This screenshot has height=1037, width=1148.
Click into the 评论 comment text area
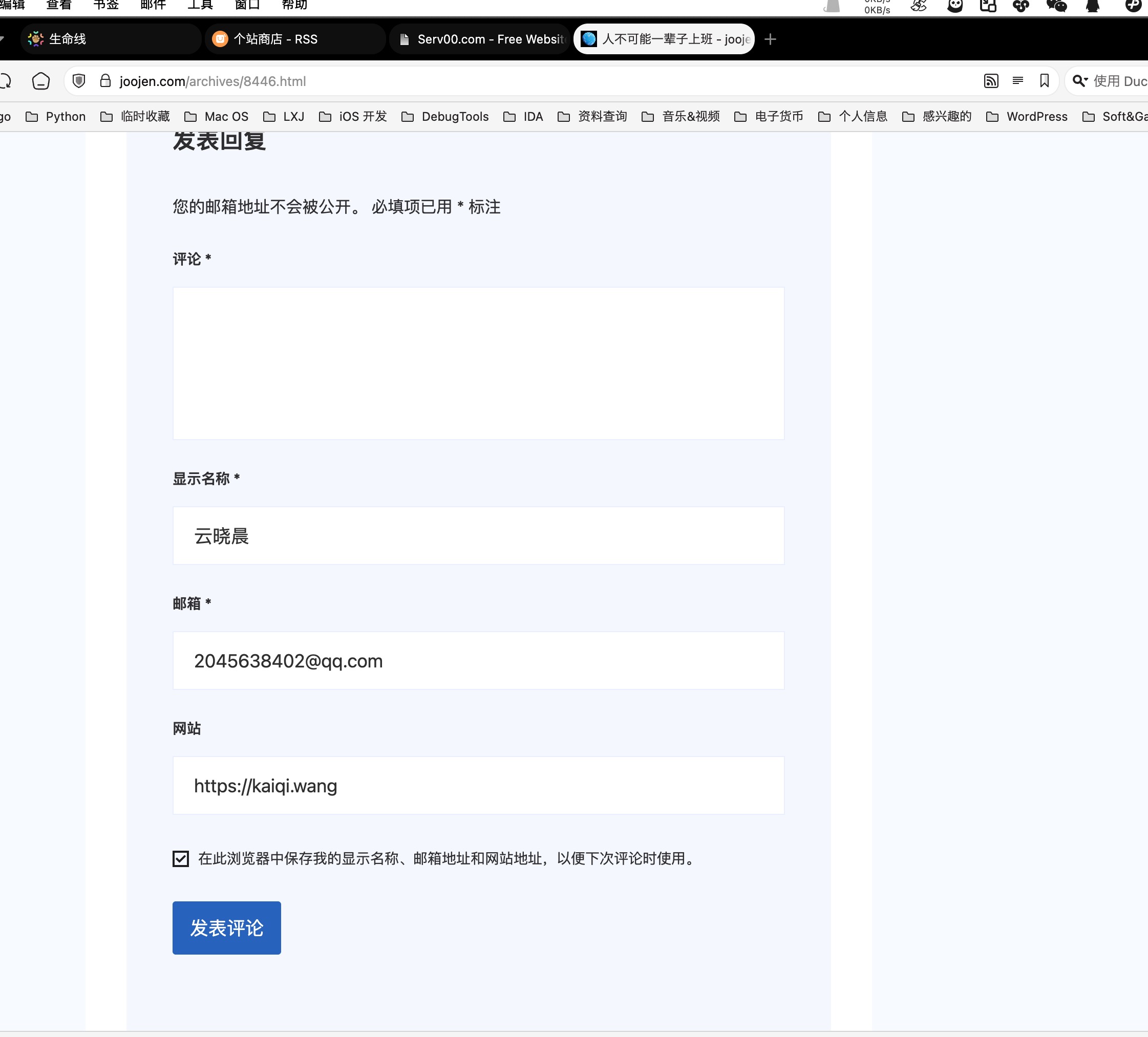478,363
